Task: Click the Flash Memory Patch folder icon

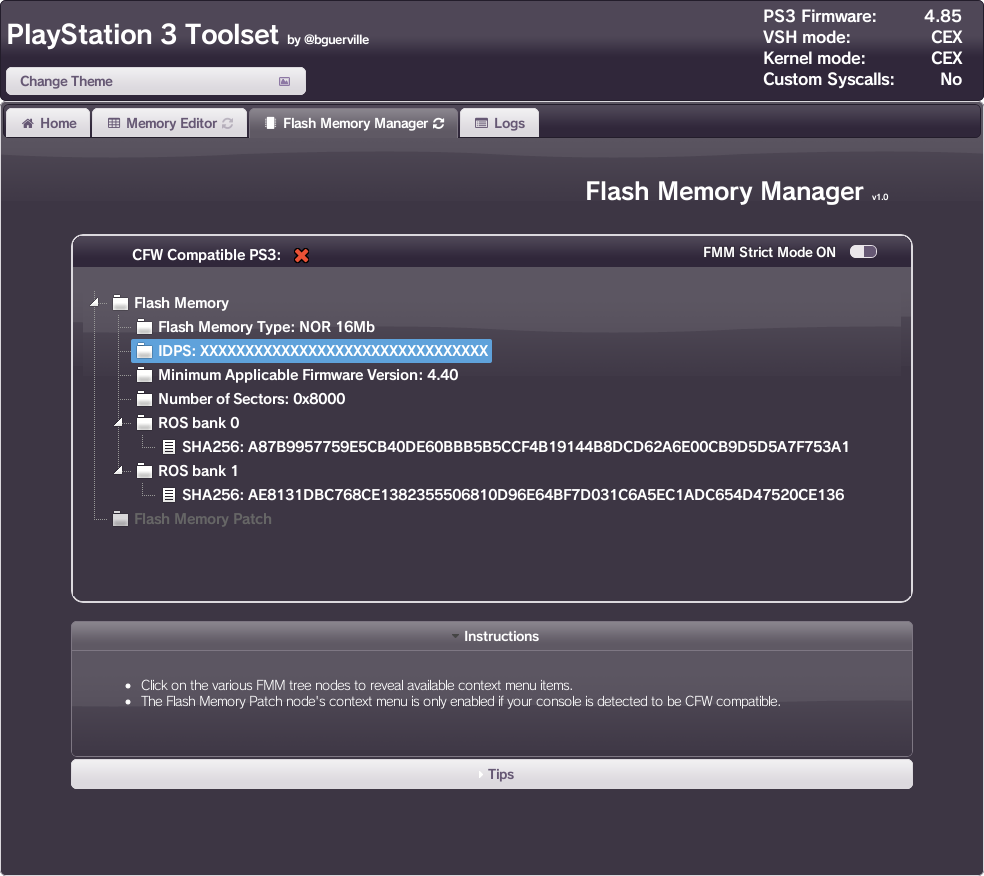Action: 120,519
